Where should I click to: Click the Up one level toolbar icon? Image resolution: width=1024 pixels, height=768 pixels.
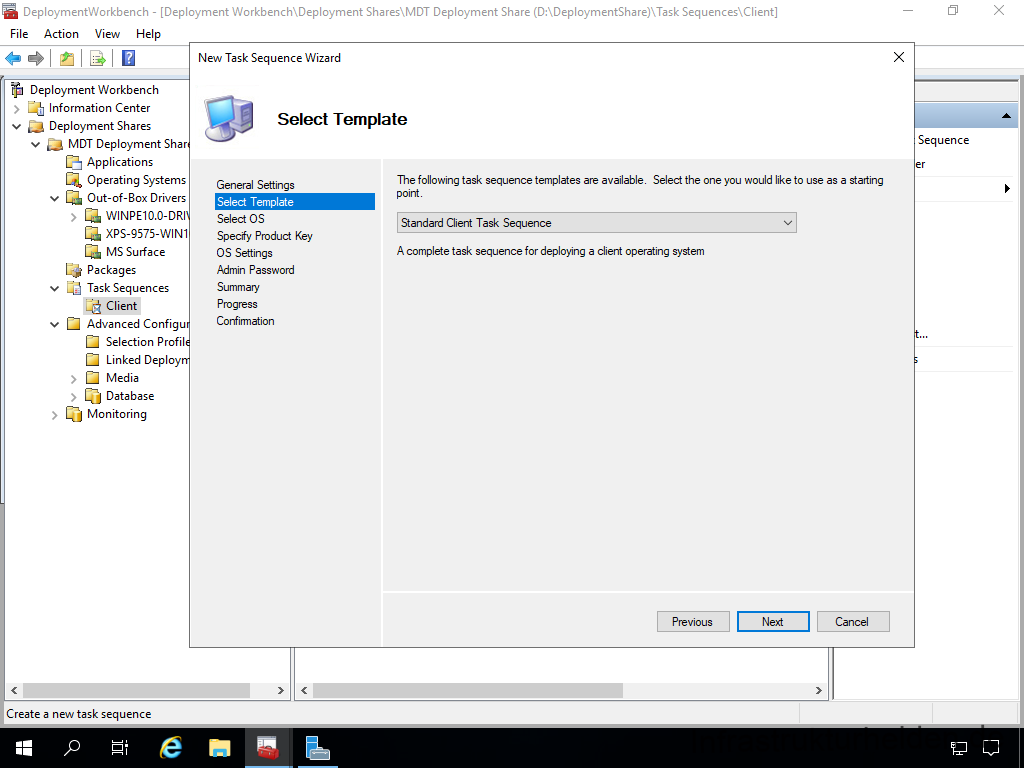[x=67, y=58]
